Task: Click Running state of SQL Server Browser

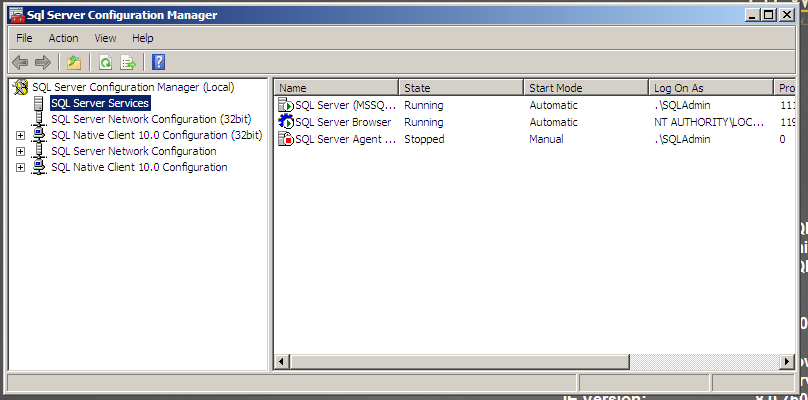Action: pyautogui.click(x=424, y=122)
